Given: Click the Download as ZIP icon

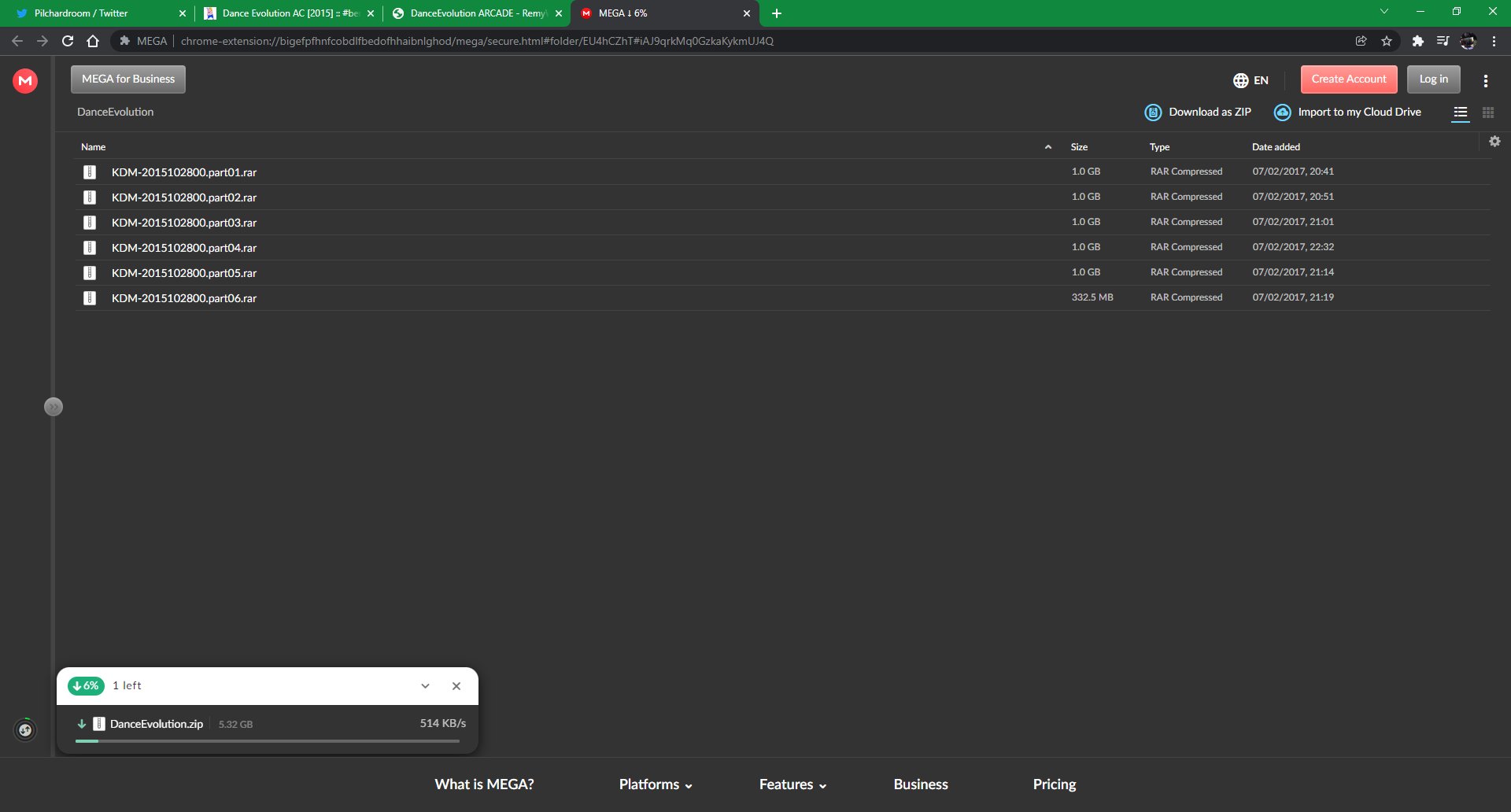Looking at the screenshot, I should point(1153,113).
